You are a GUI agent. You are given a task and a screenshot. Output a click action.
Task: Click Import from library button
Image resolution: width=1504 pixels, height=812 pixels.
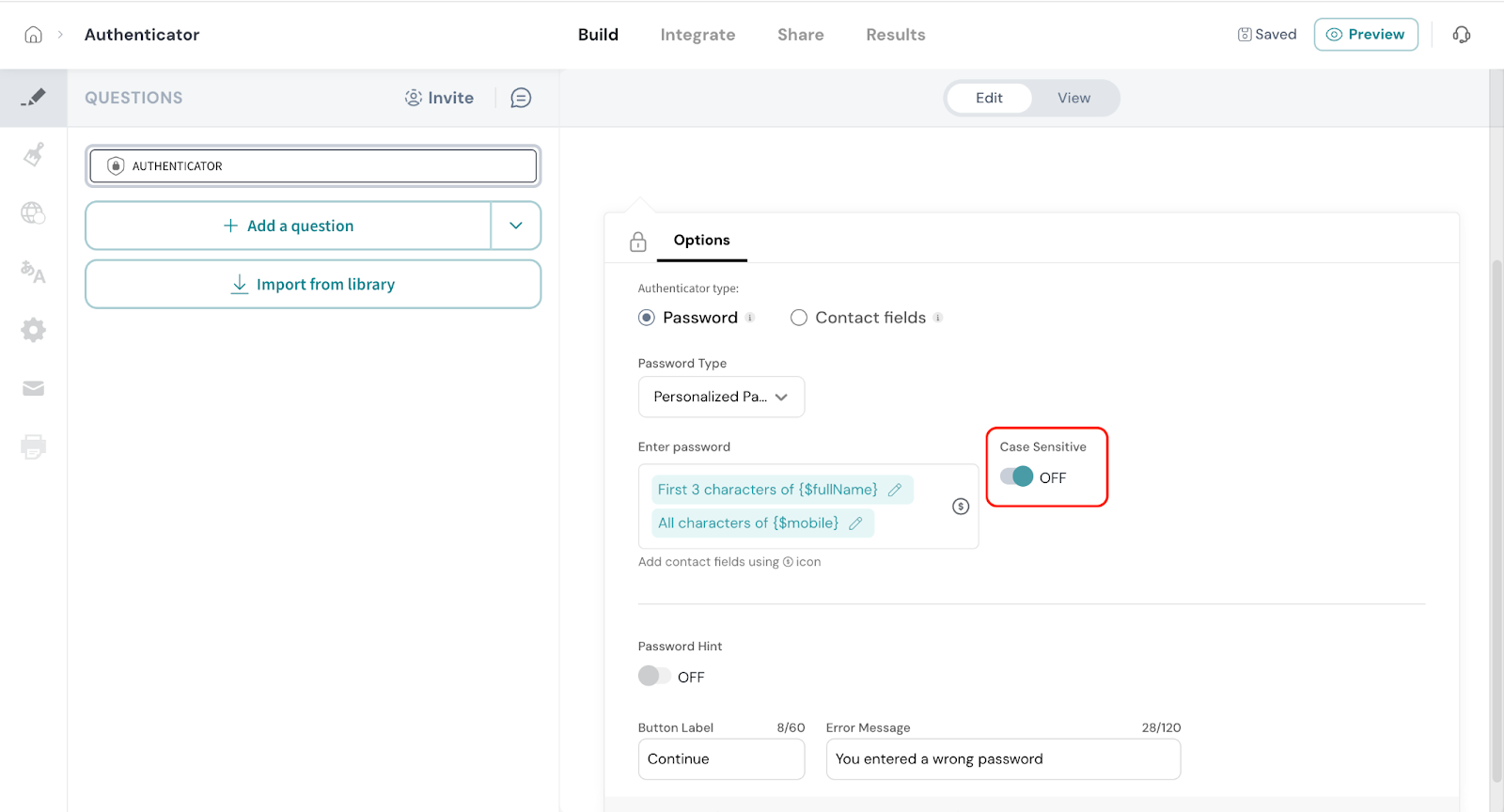(x=313, y=284)
